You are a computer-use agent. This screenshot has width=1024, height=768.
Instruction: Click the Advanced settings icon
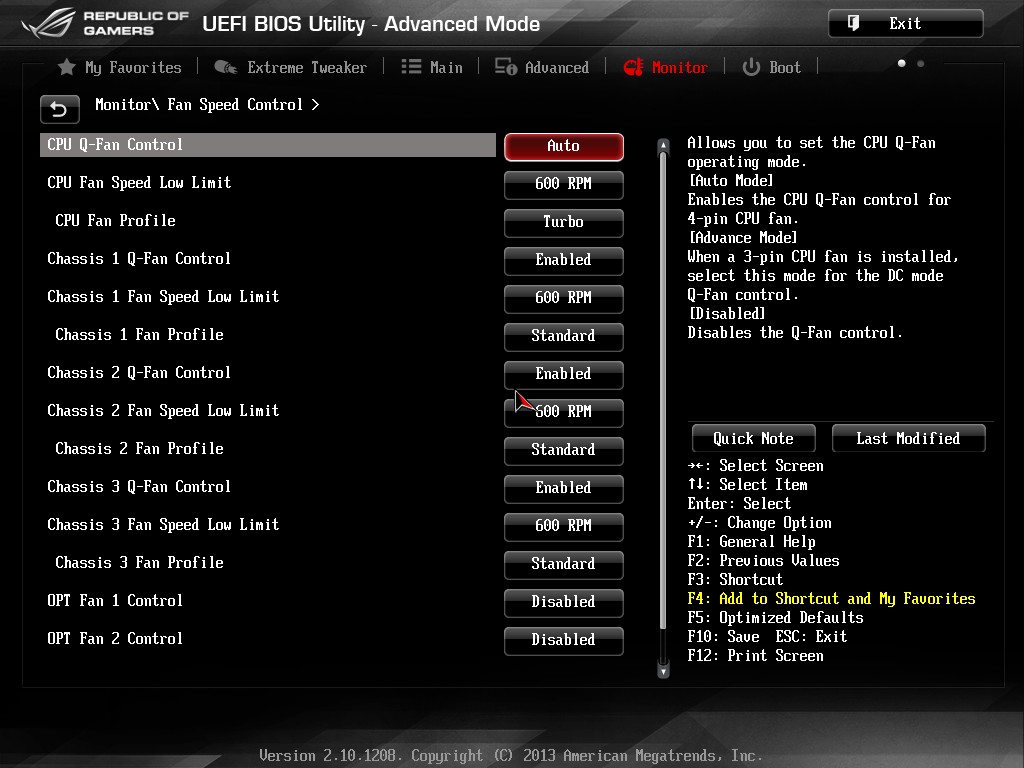tap(505, 67)
